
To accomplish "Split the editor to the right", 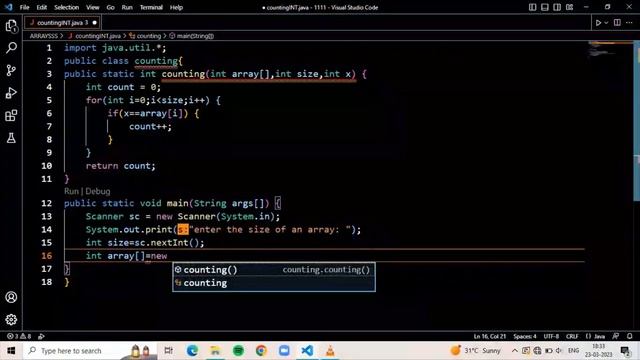I will pos(617,23).
